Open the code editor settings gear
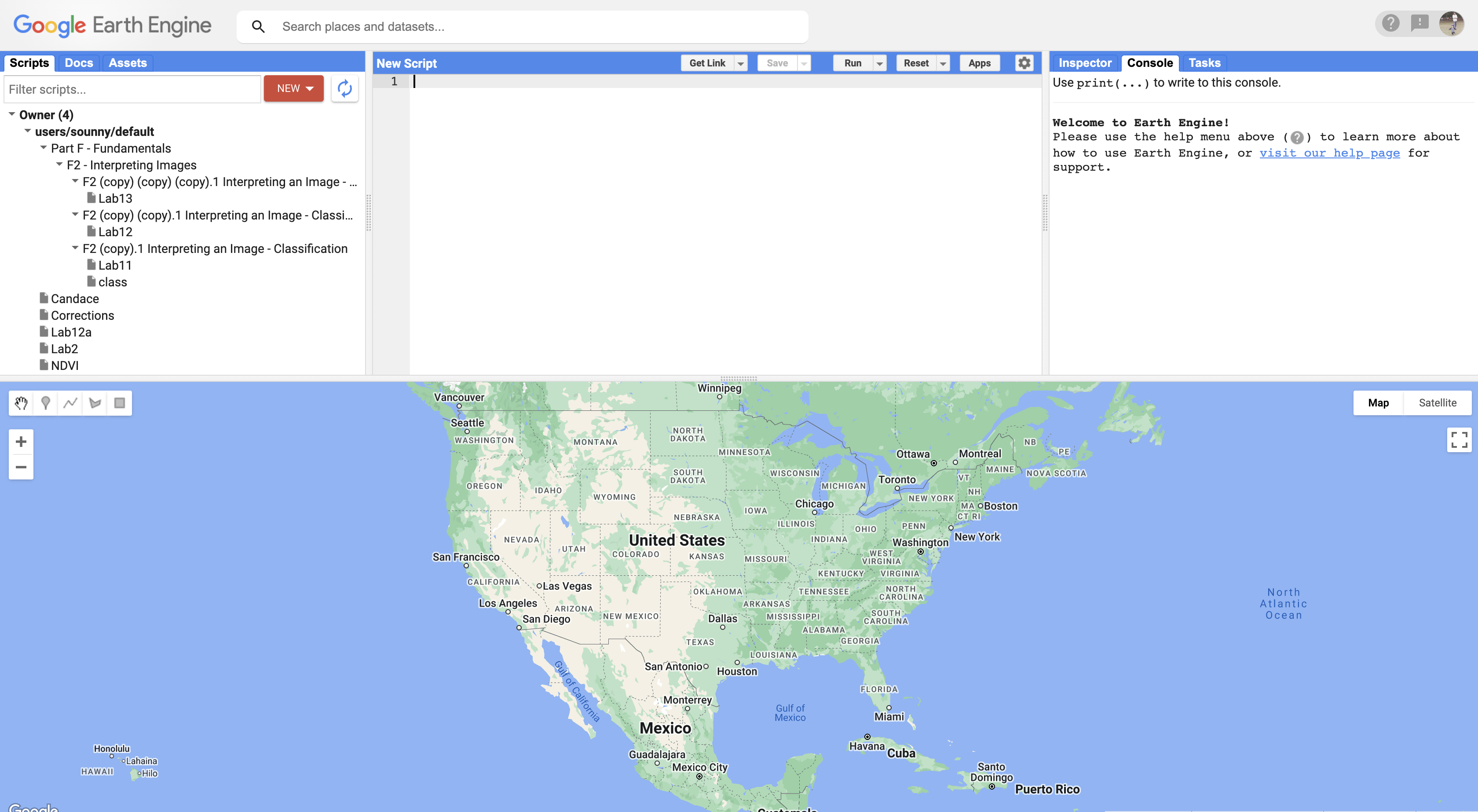Screen dimensions: 1478x812 (x=1024, y=62)
